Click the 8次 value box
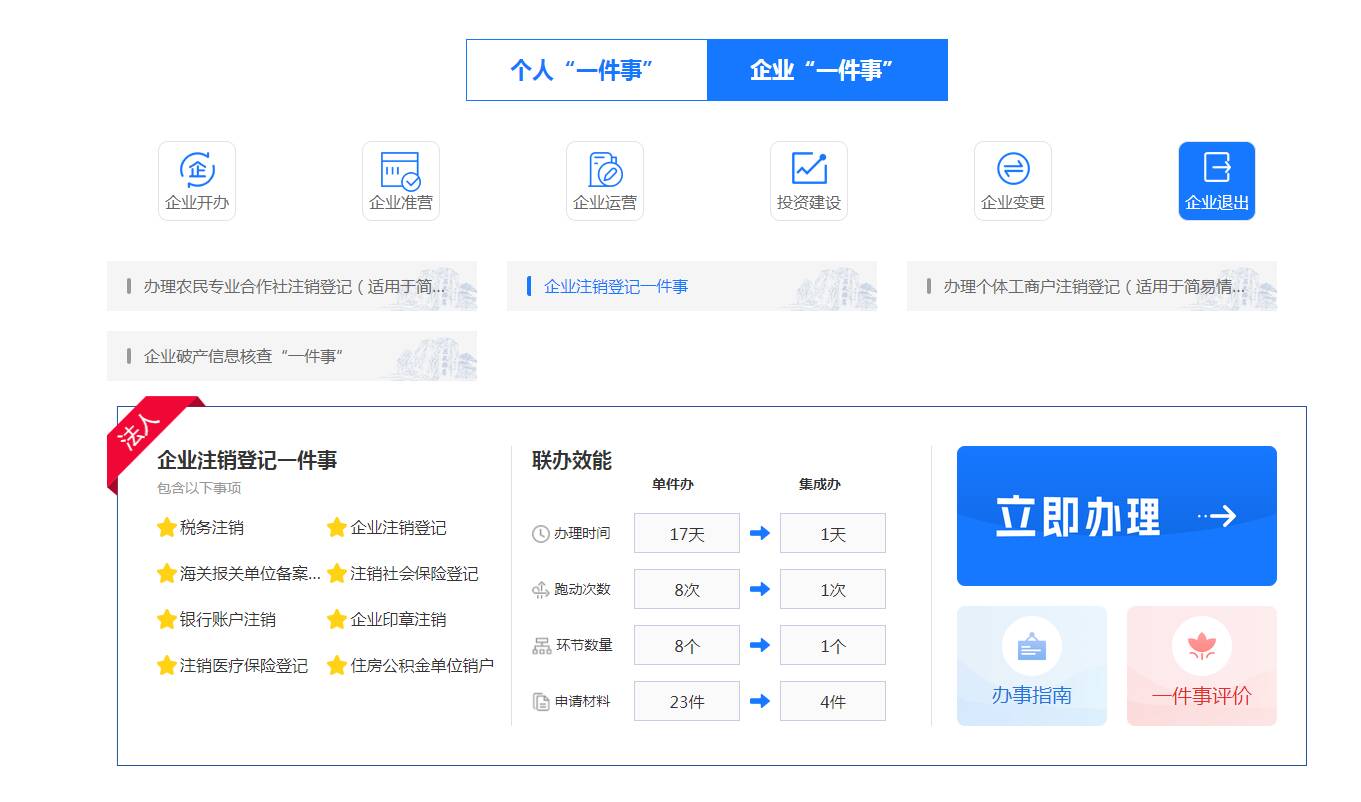This screenshot has width=1361, height=802. point(687,589)
